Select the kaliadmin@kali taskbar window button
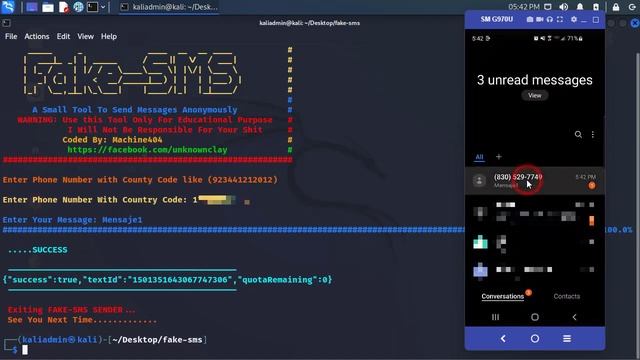The image size is (640, 360). coord(169,7)
